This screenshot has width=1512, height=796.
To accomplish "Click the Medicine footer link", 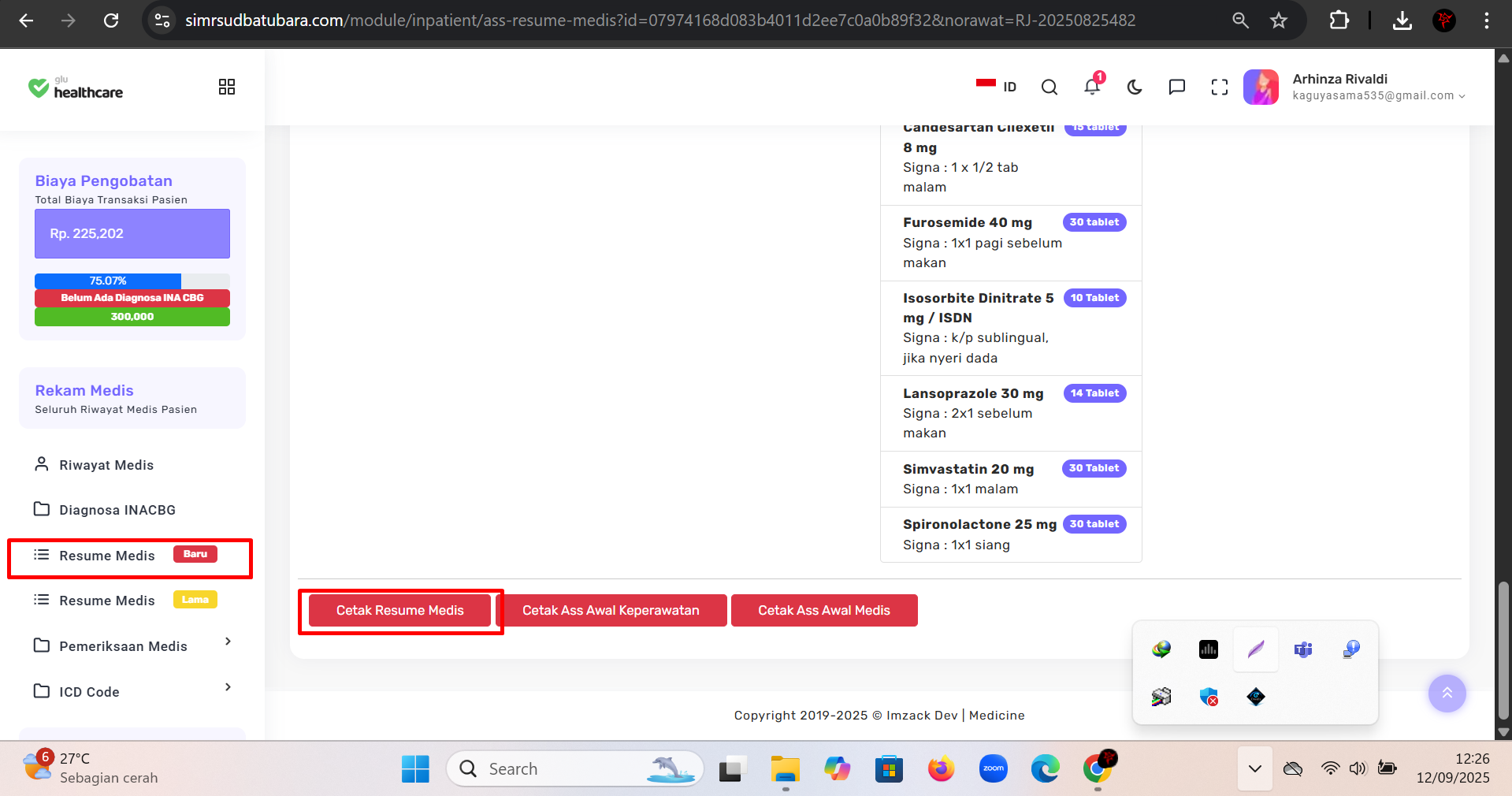I will pyautogui.click(x=997, y=716).
